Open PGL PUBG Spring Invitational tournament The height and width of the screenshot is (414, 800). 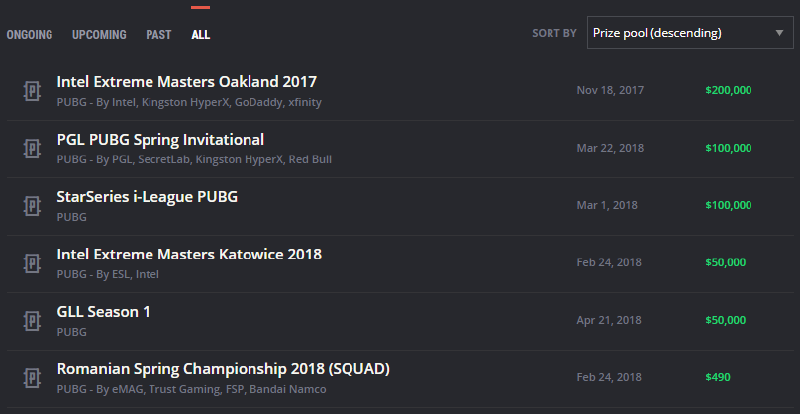click(160, 139)
